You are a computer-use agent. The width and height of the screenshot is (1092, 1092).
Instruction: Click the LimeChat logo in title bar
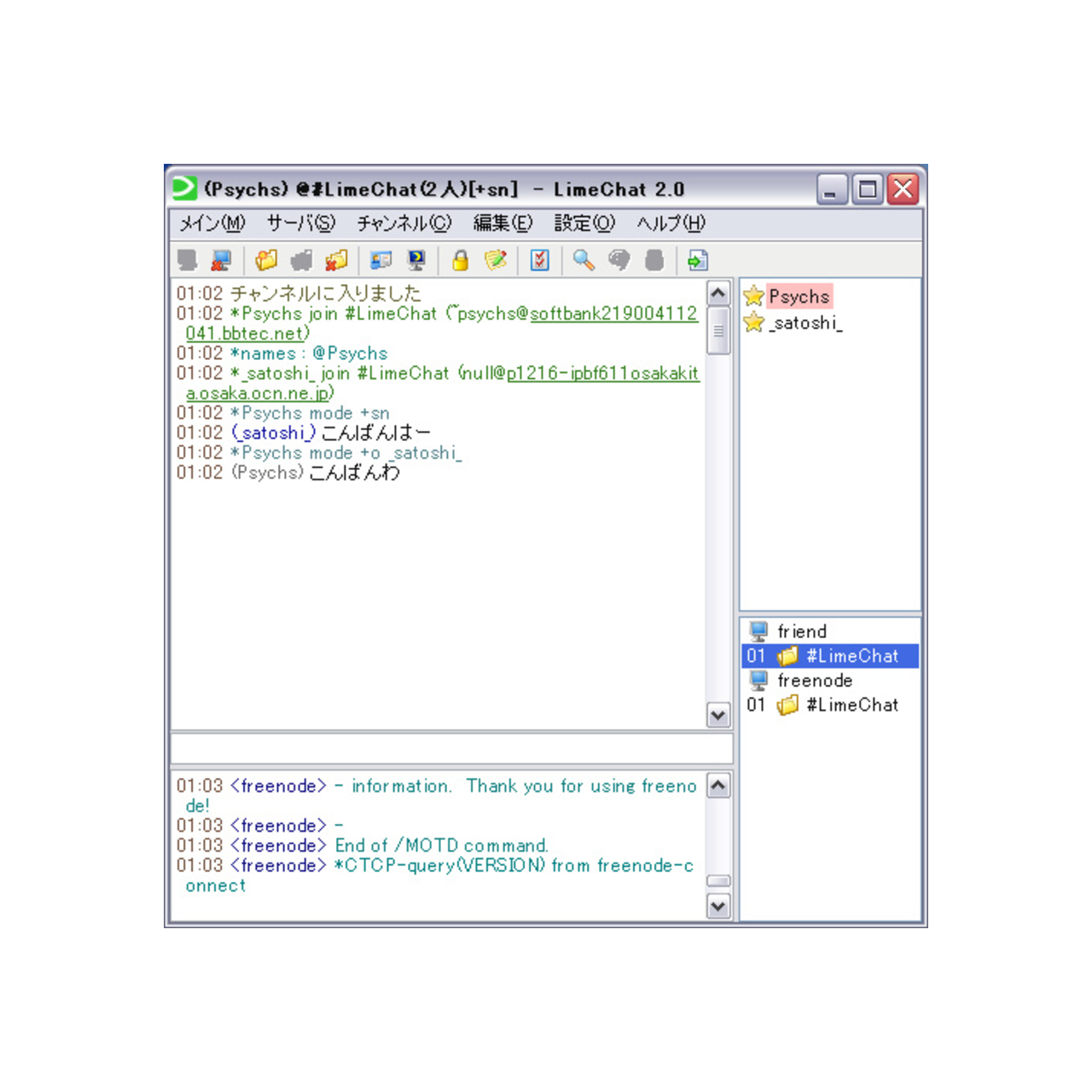(x=184, y=188)
